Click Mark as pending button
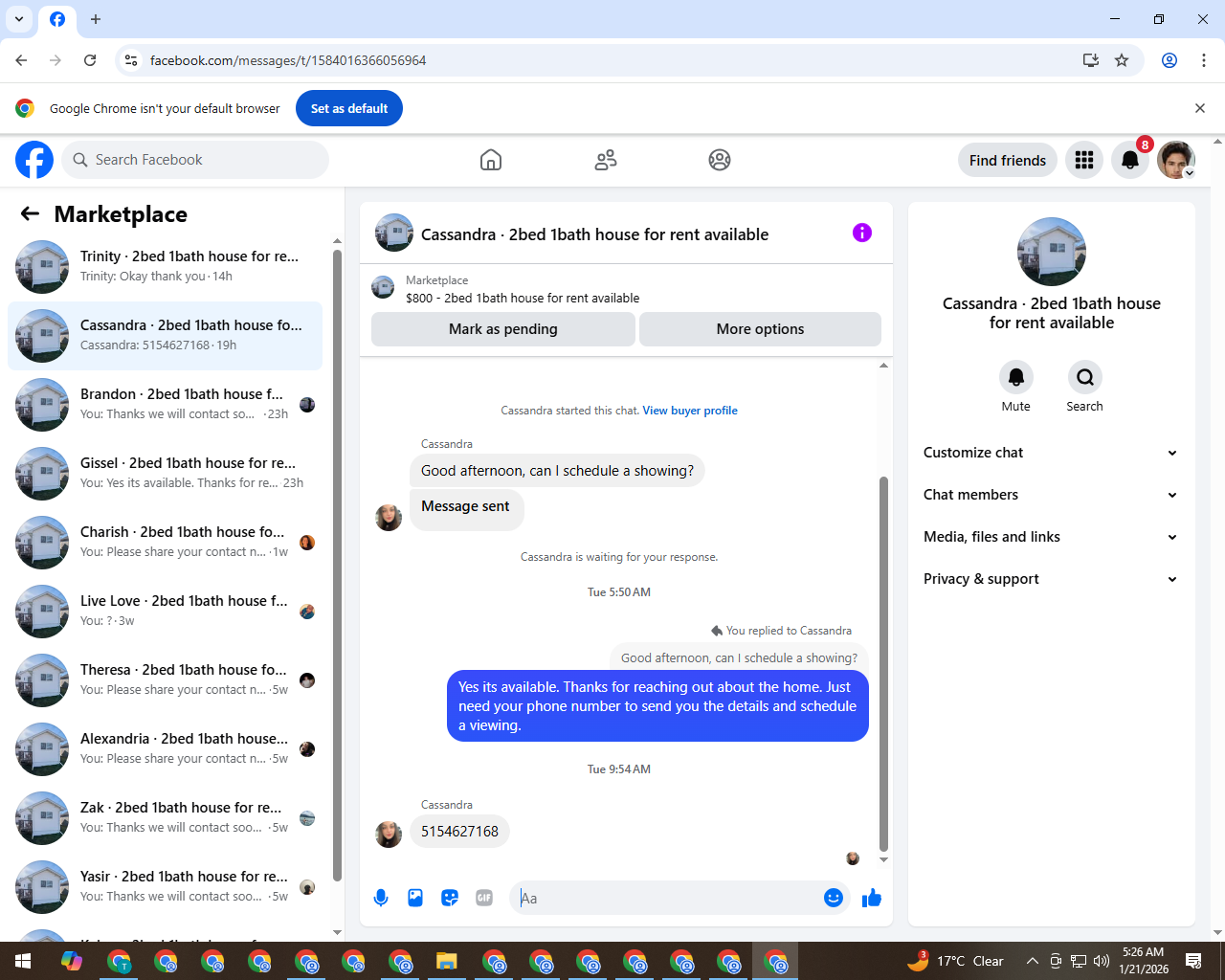Screen dimensions: 1225x980 pos(503,329)
